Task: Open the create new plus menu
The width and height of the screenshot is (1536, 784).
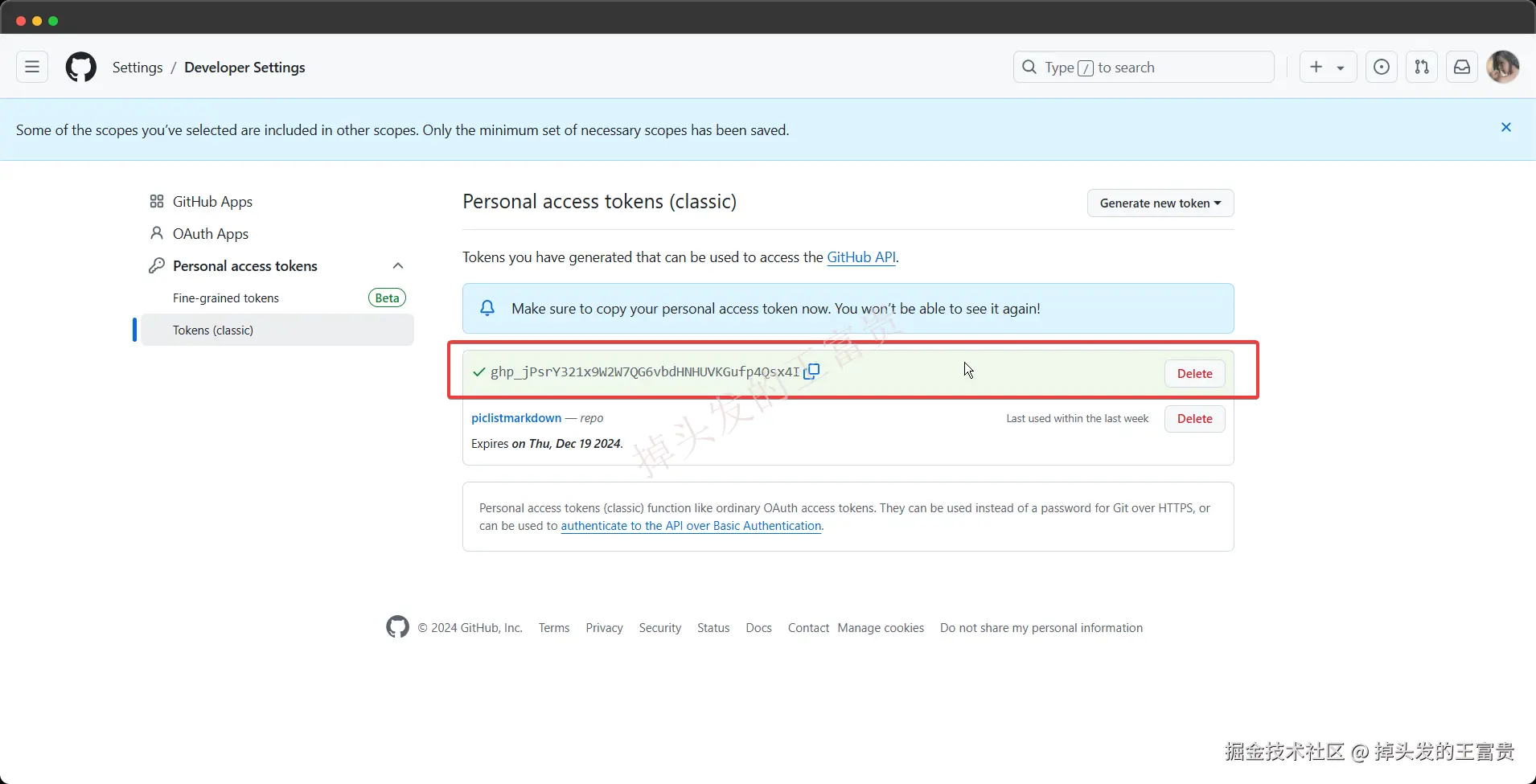Action: [1328, 68]
